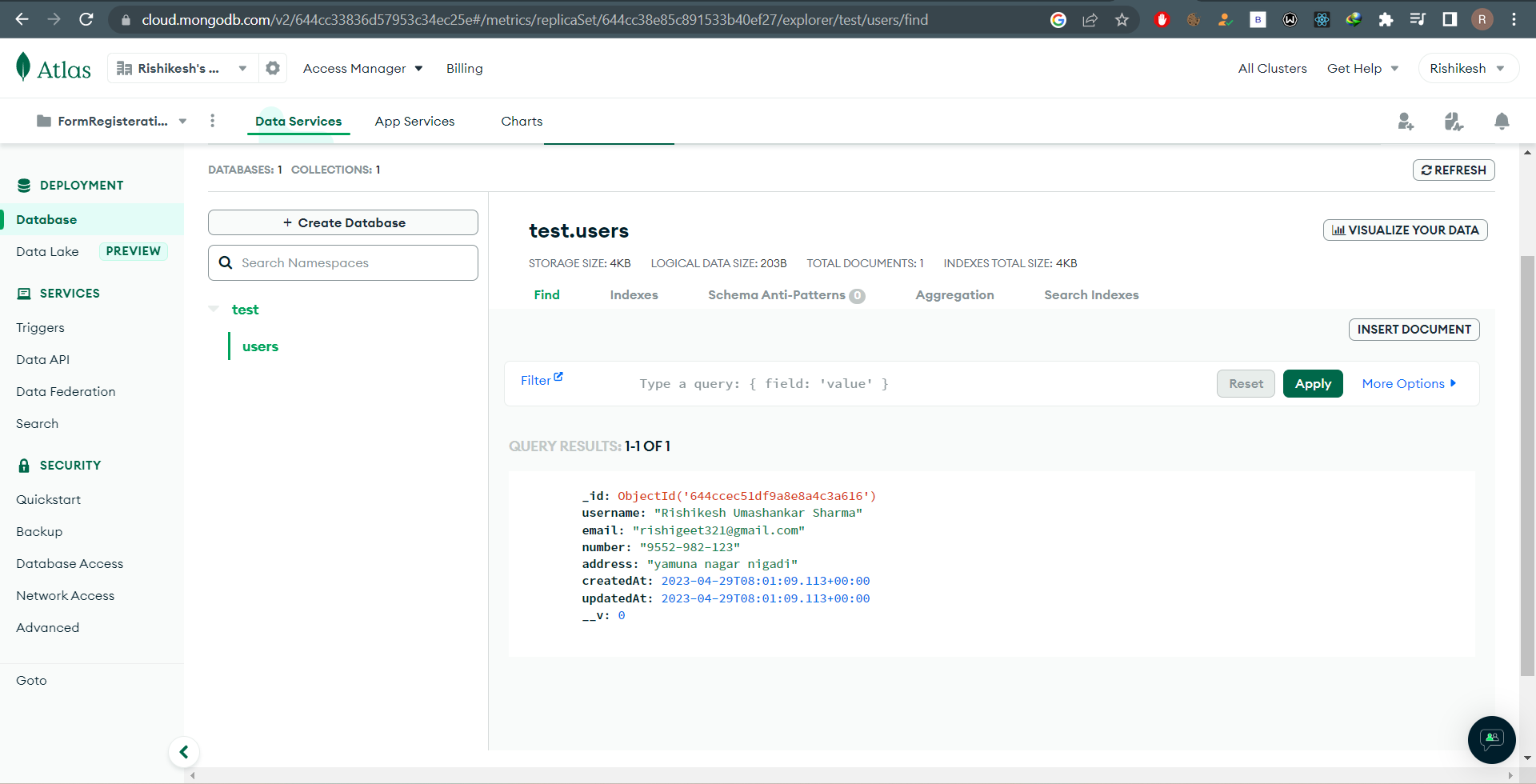Toggle the browser side panel icon
This screenshot has height=784, width=1536.
click(x=1450, y=20)
